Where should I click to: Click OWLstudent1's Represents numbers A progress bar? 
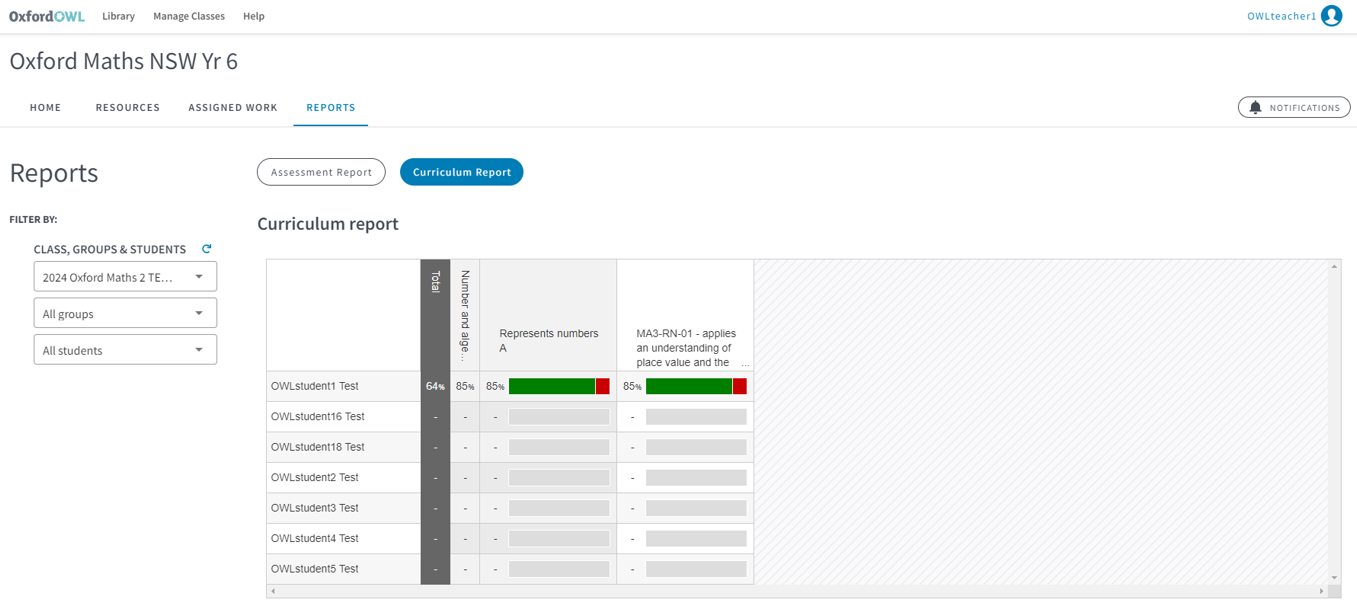tap(559, 386)
